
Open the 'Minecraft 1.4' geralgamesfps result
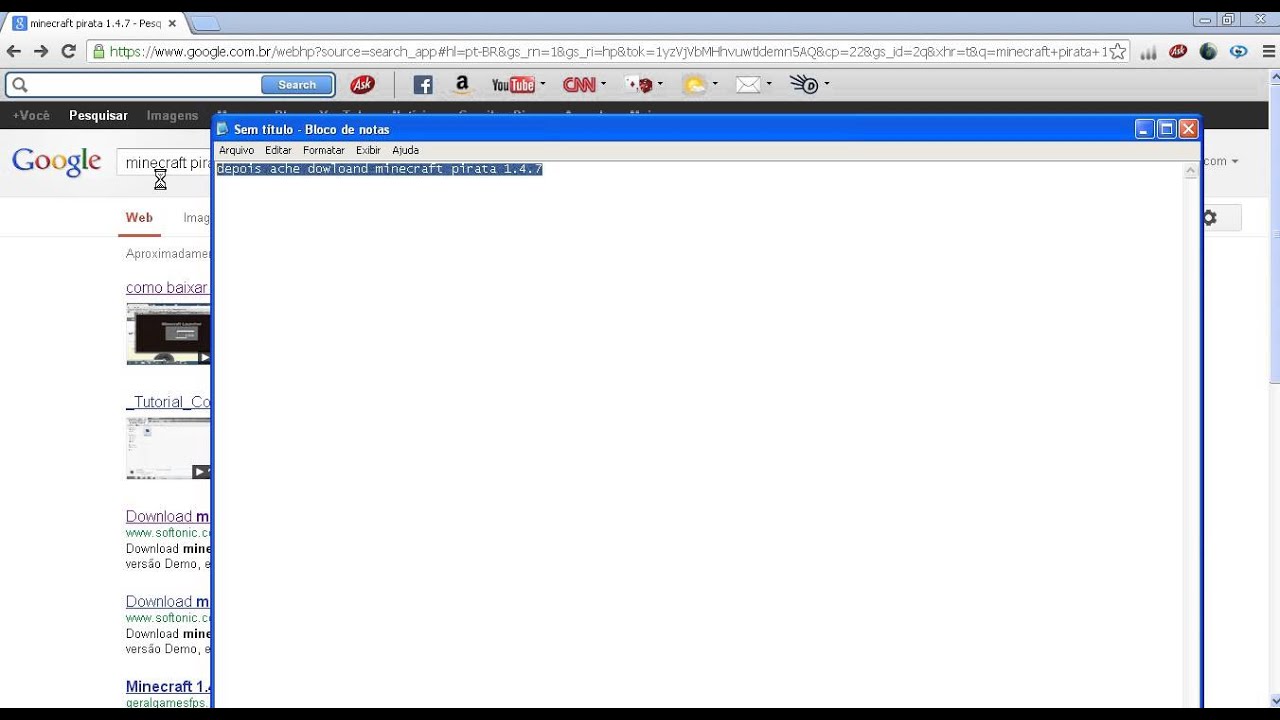[x=168, y=686]
